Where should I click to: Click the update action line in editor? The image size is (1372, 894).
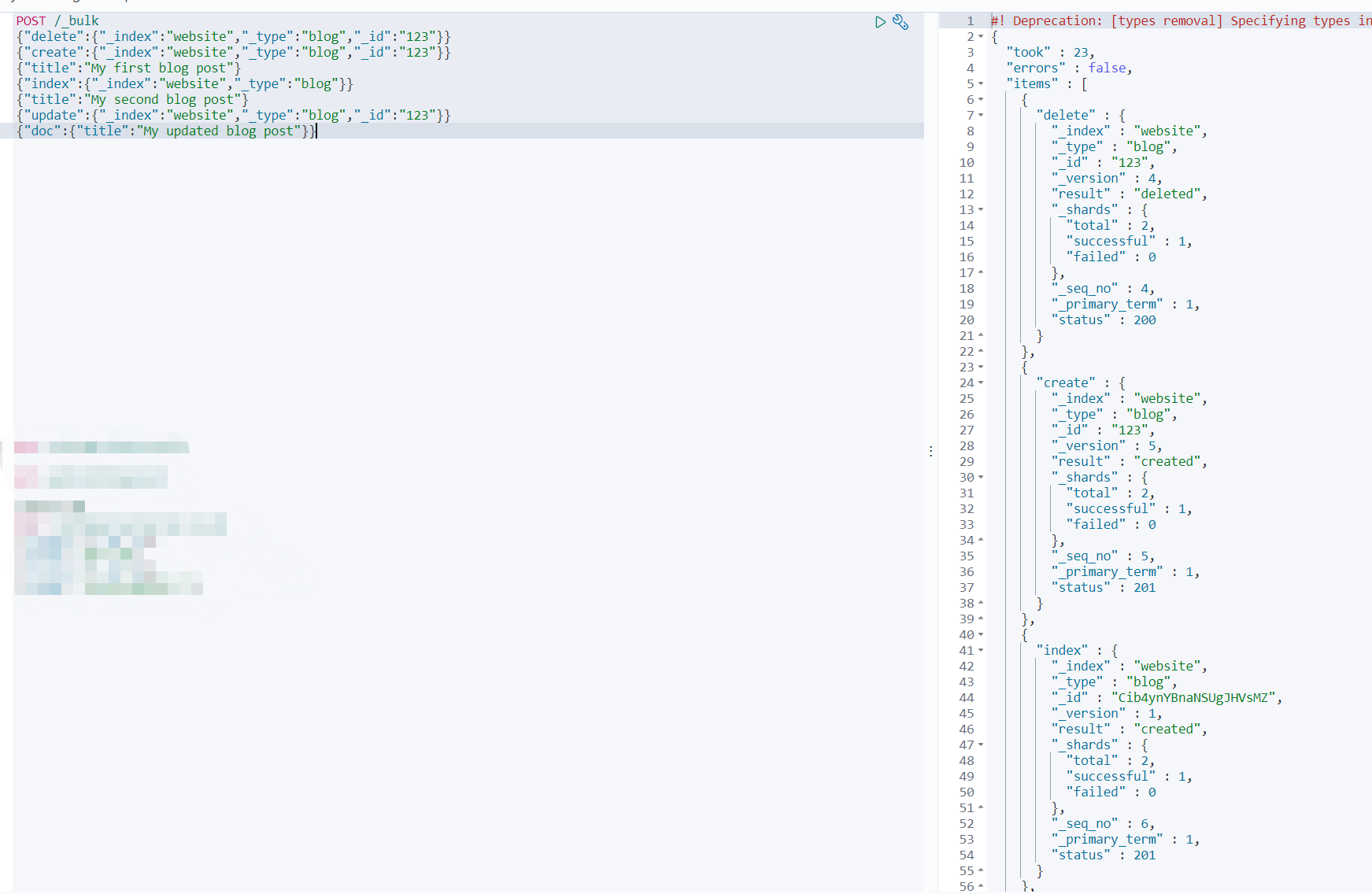234,115
